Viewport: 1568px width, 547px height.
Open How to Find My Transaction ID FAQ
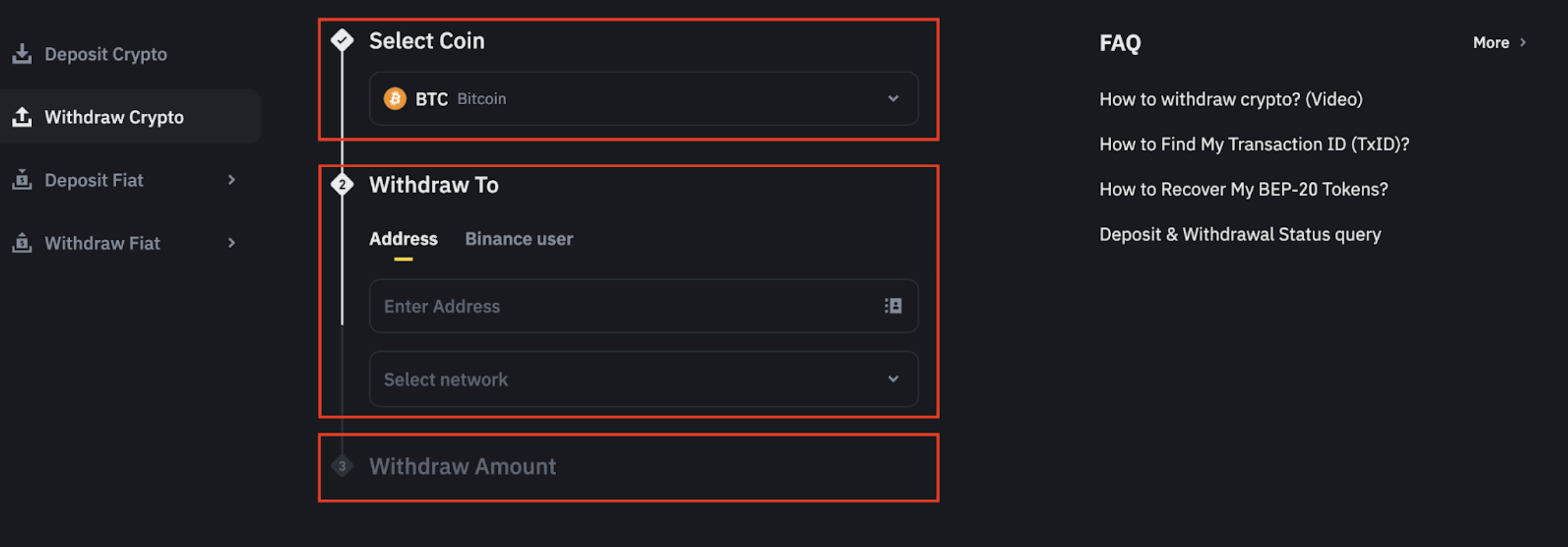point(1254,145)
